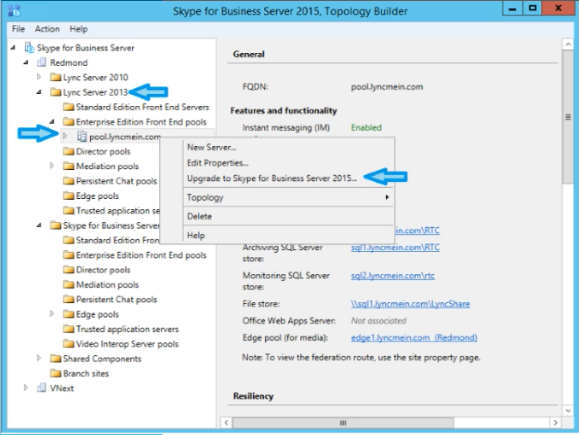The height and width of the screenshot is (435, 580).
Task: Open the Action menu
Action: point(47,29)
